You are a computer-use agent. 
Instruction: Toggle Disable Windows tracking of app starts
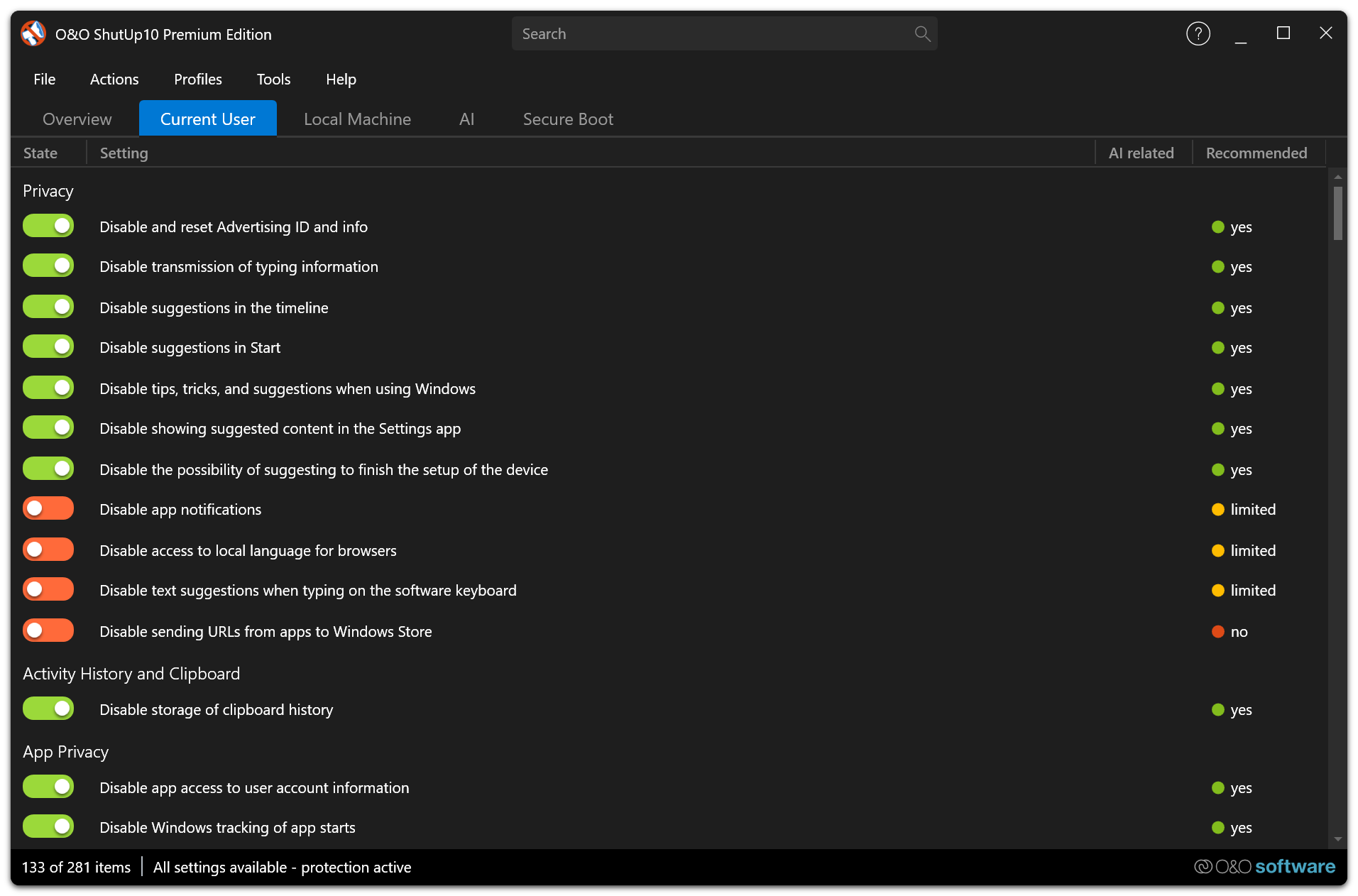click(x=48, y=826)
